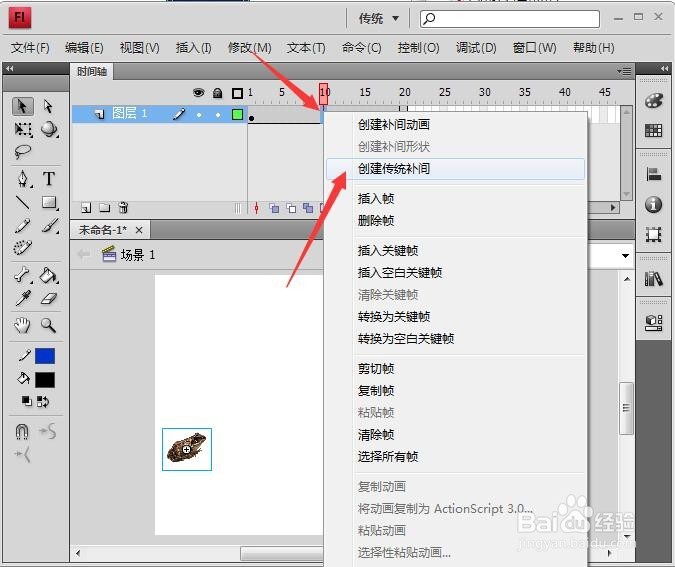
Task: Click the blue stroke color swatch
Action: [x=45, y=356]
